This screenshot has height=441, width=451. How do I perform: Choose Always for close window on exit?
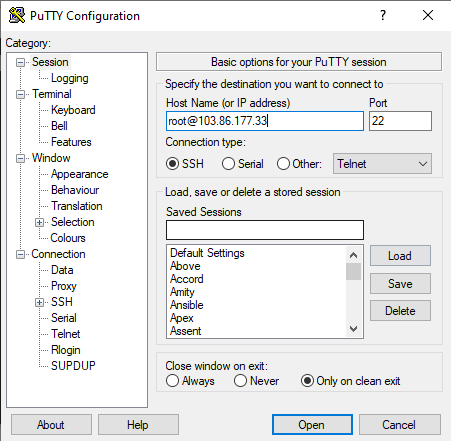pos(172,381)
